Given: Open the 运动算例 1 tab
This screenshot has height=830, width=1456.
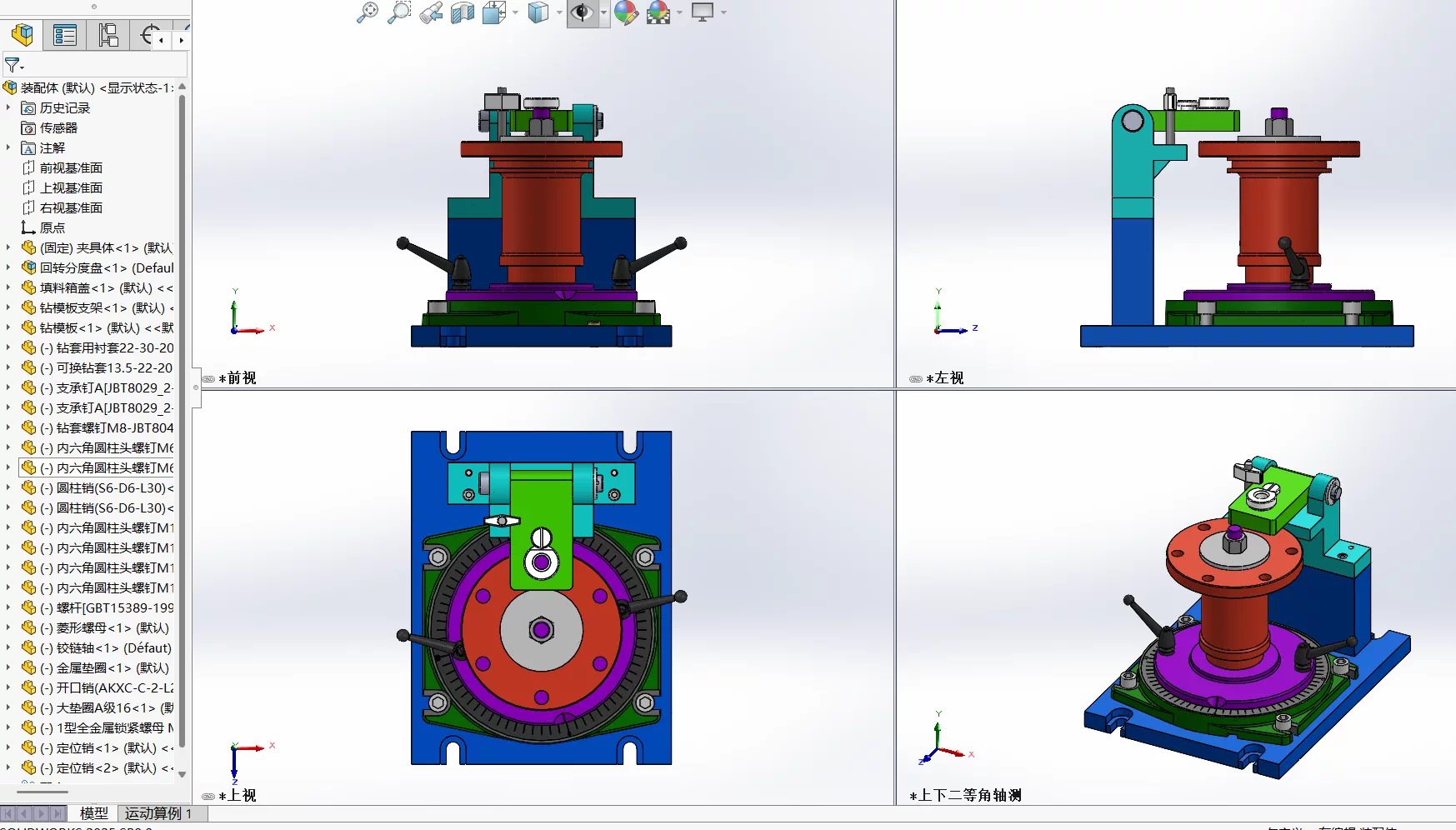Looking at the screenshot, I should click(159, 813).
